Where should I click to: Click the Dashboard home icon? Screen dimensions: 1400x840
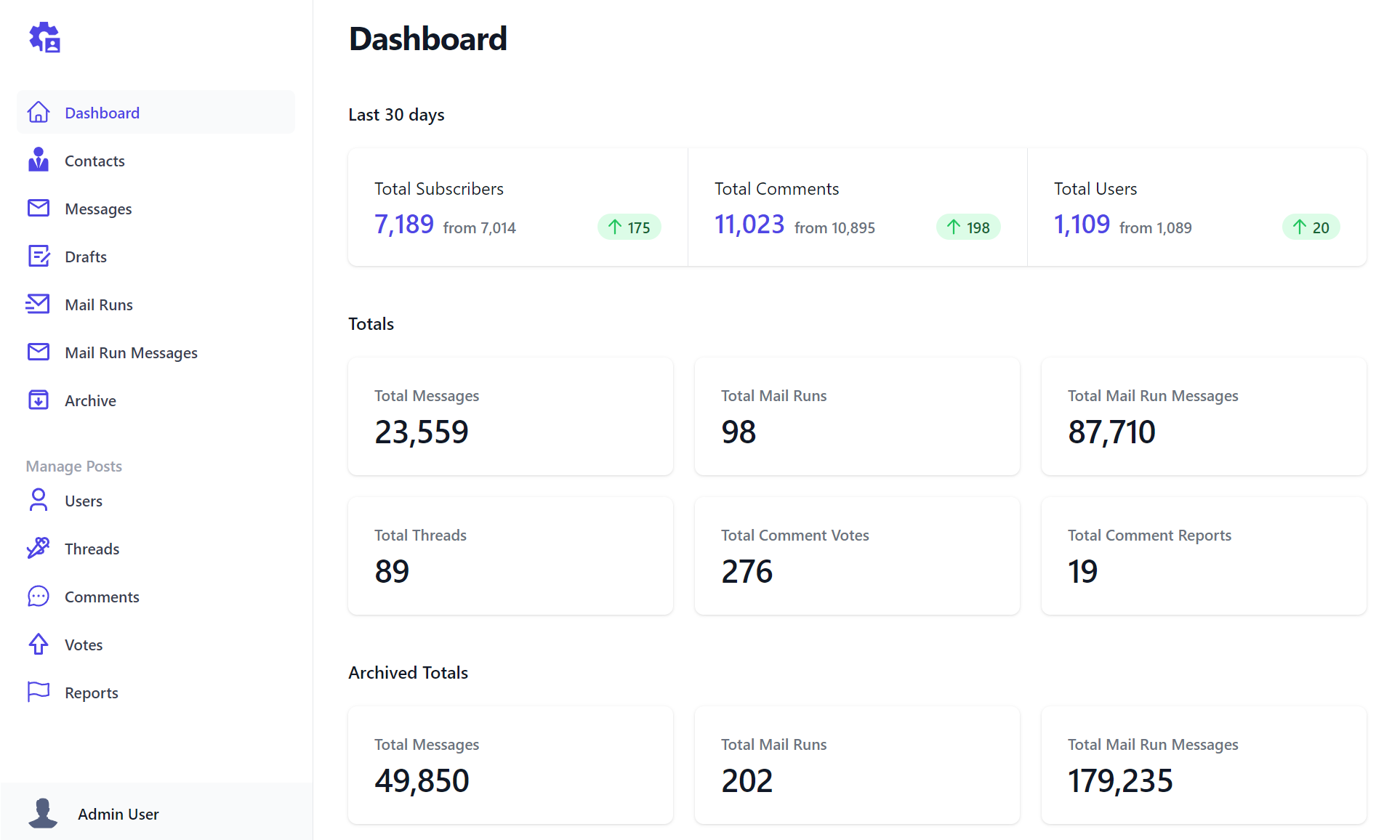(39, 112)
